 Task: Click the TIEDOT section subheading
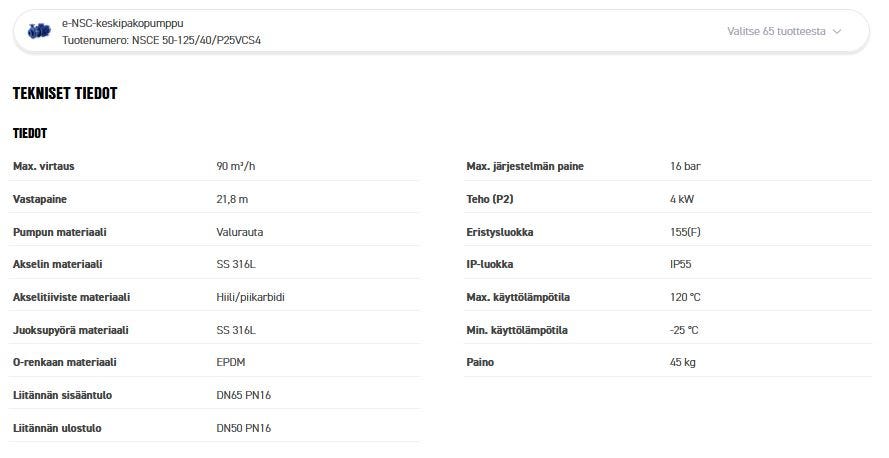pyautogui.click(x=30, y=133)
